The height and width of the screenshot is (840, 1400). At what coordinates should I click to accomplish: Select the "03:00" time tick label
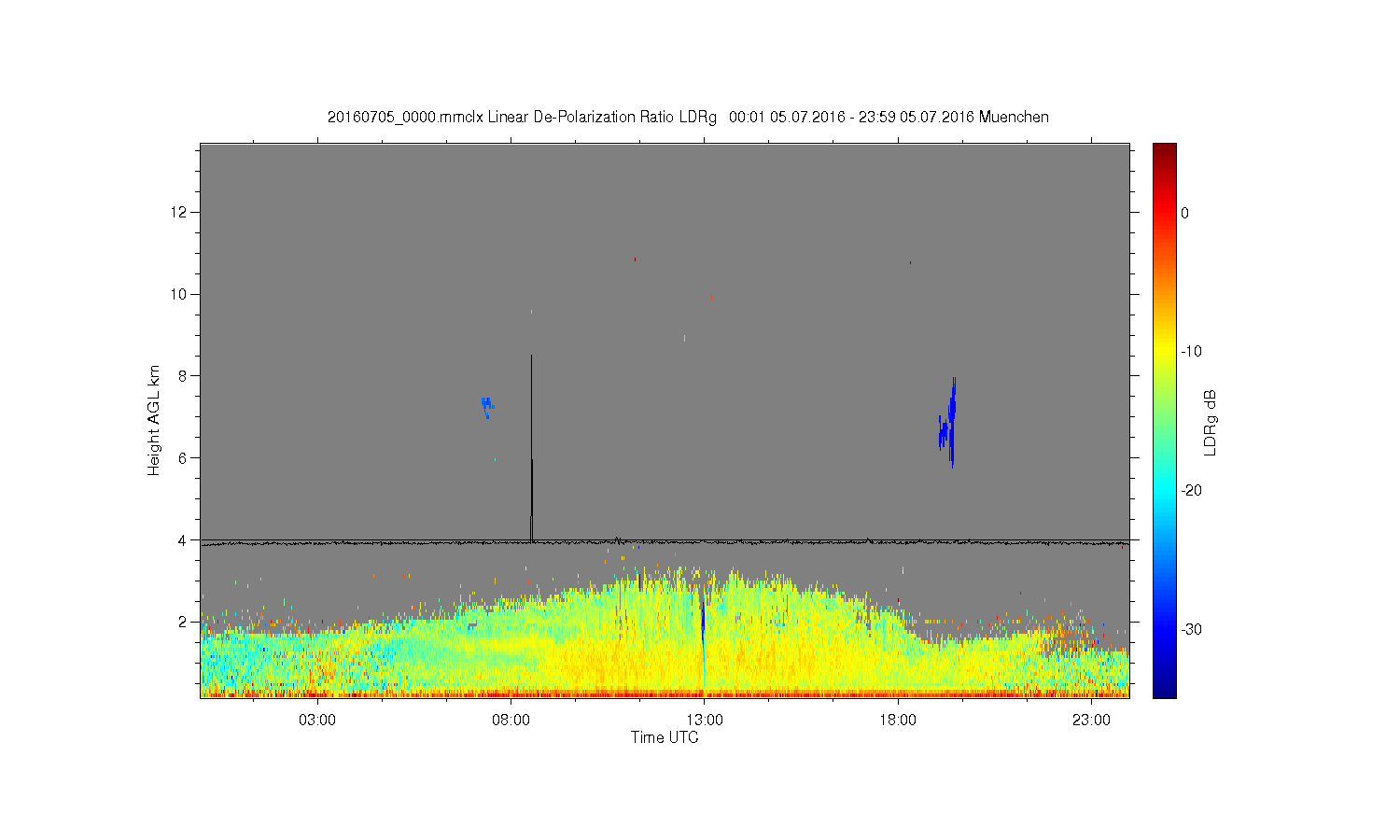point(317,721)
